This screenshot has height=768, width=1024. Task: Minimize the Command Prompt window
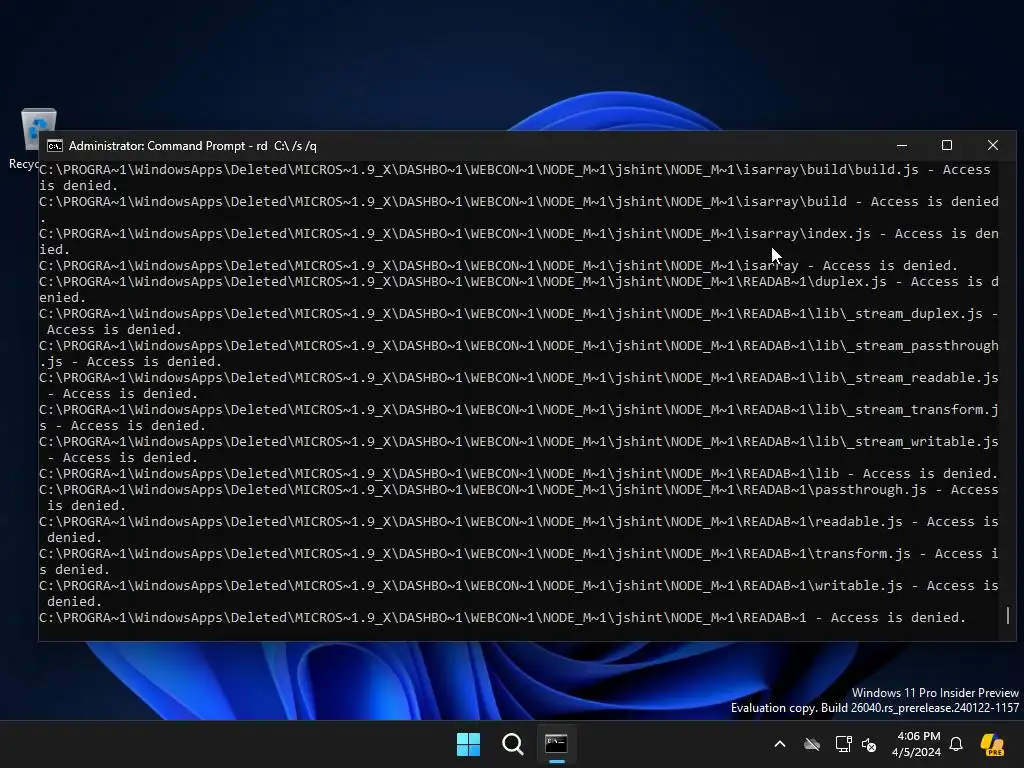(902, 145)
